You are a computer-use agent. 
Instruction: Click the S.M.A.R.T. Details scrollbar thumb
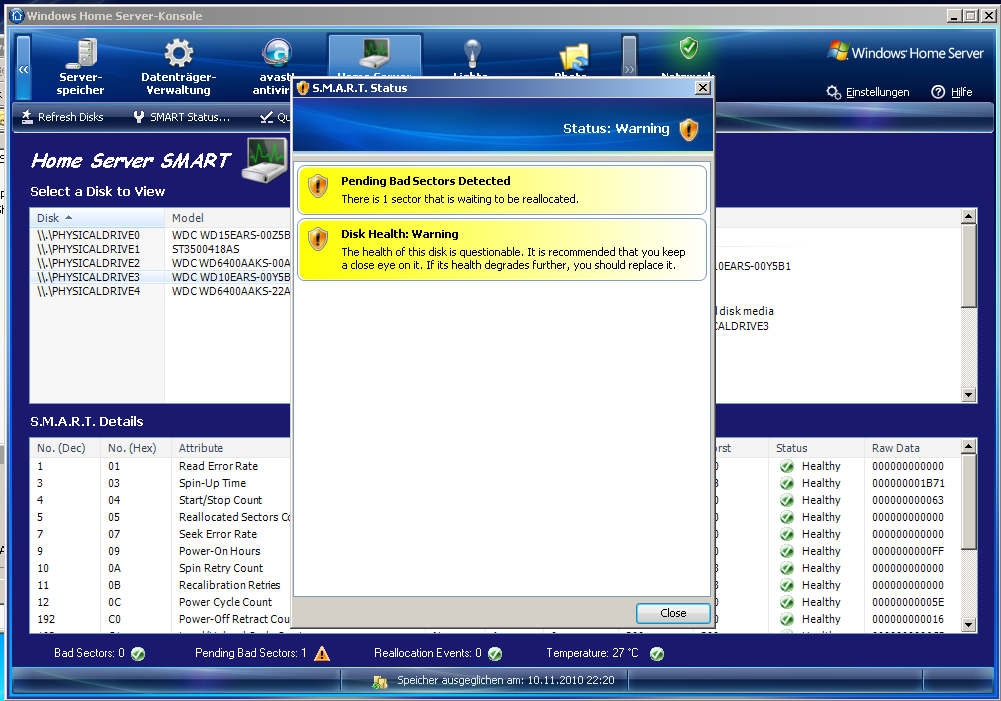click(x=968, y=502)
